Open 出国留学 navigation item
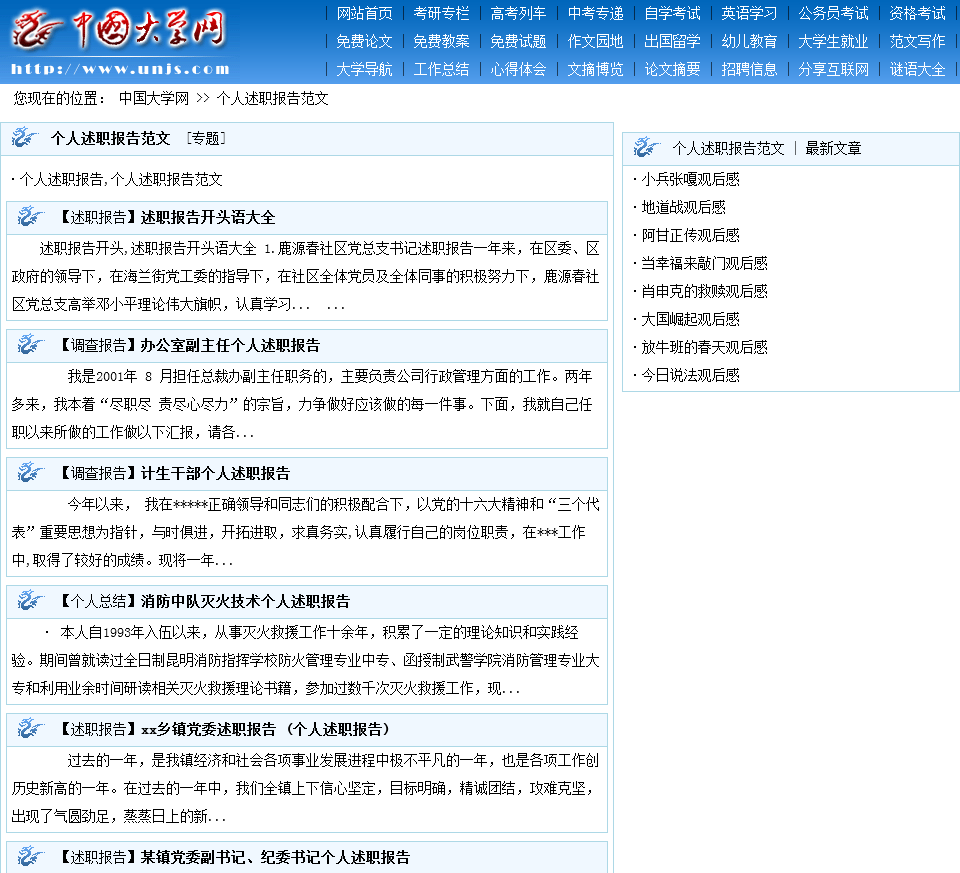This screenshot has width=960, height=873. click(x=672, y=41)
